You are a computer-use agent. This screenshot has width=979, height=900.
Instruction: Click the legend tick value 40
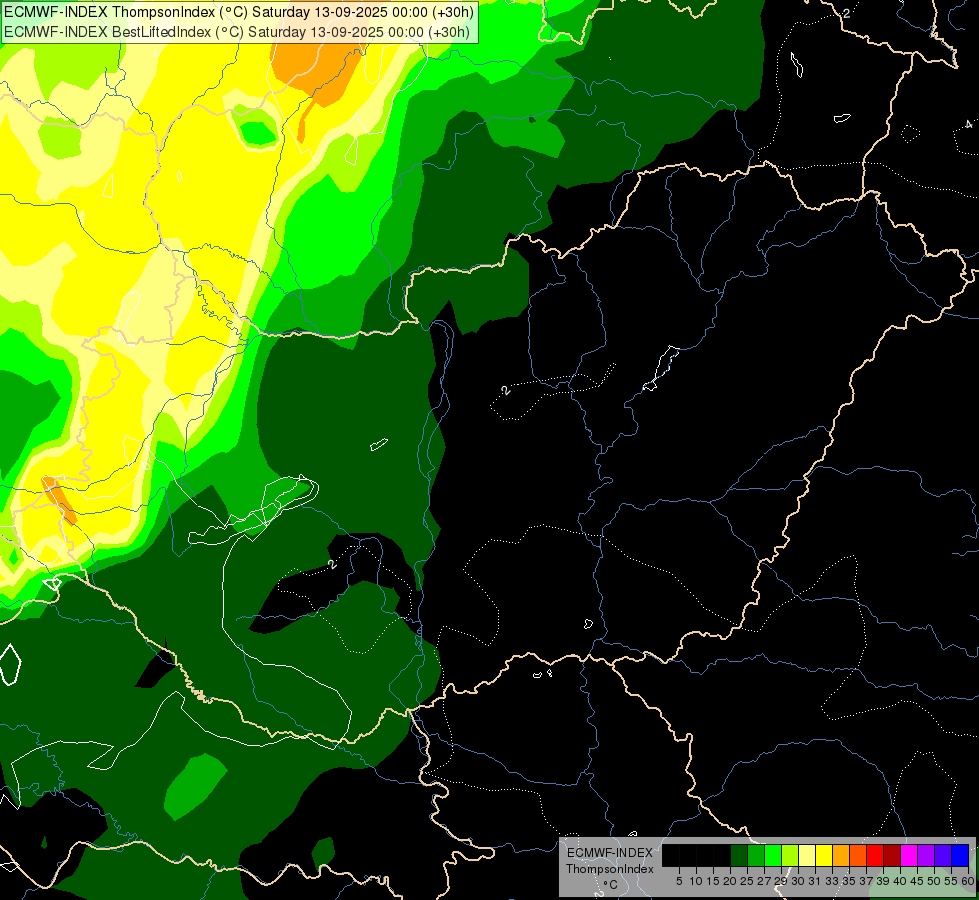(900, 881)
